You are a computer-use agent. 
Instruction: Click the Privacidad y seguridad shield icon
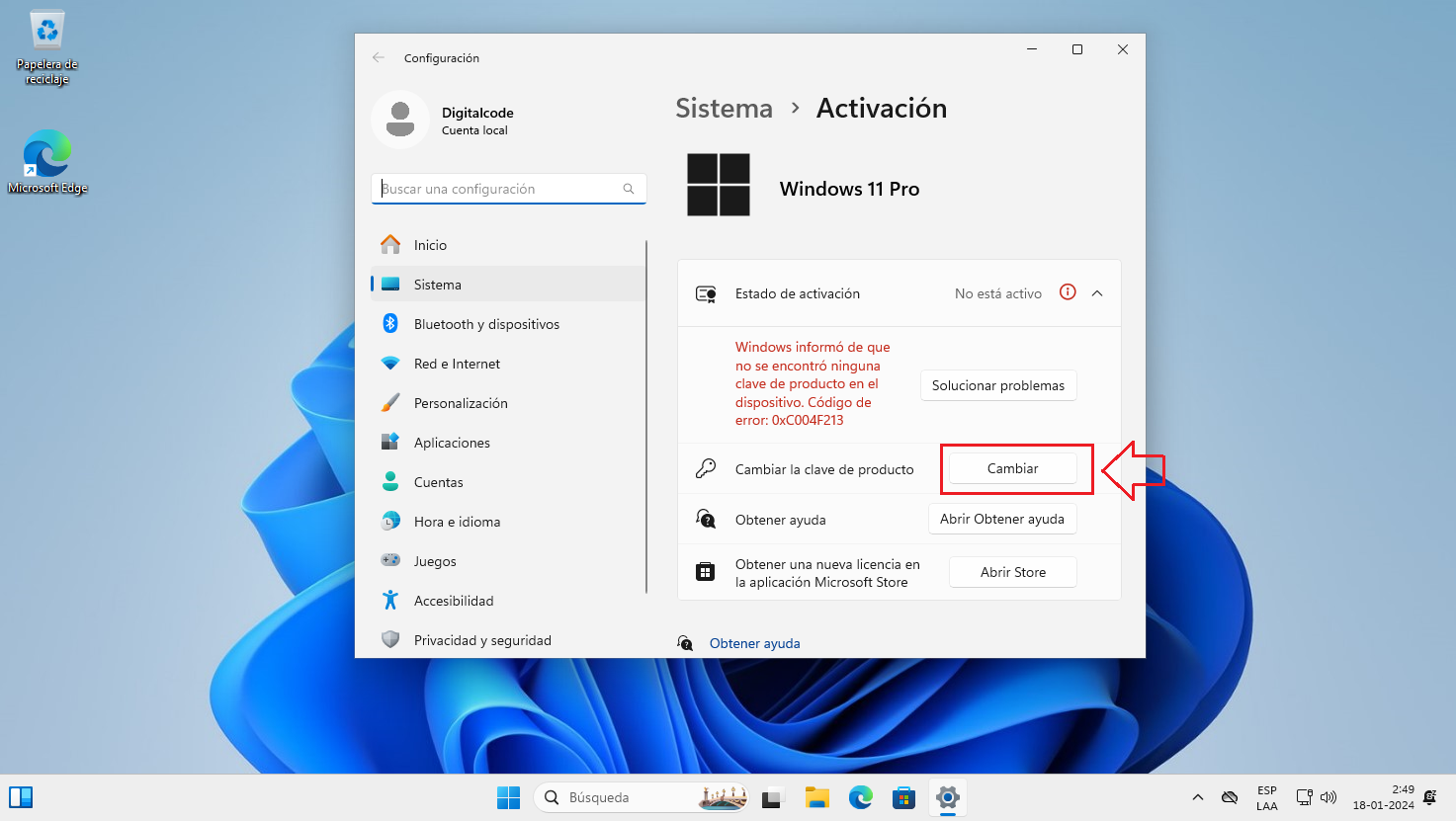click(390, 639)
